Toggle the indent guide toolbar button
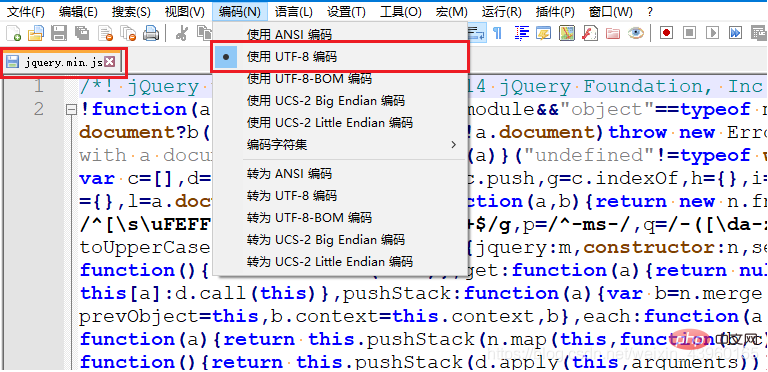Viewport: 768px width, 372px height. pyautogui.click(x=522, y=33)
